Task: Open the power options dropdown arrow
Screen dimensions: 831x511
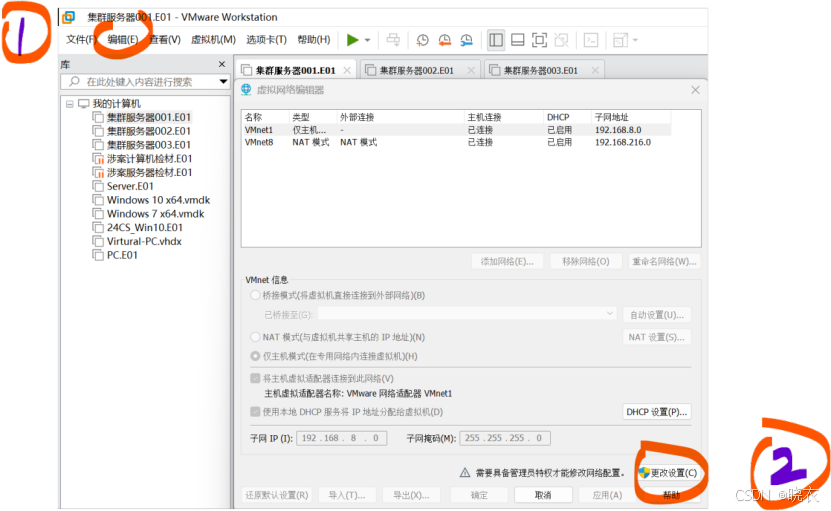Action: pyautogui.click(x=367, y=40)
